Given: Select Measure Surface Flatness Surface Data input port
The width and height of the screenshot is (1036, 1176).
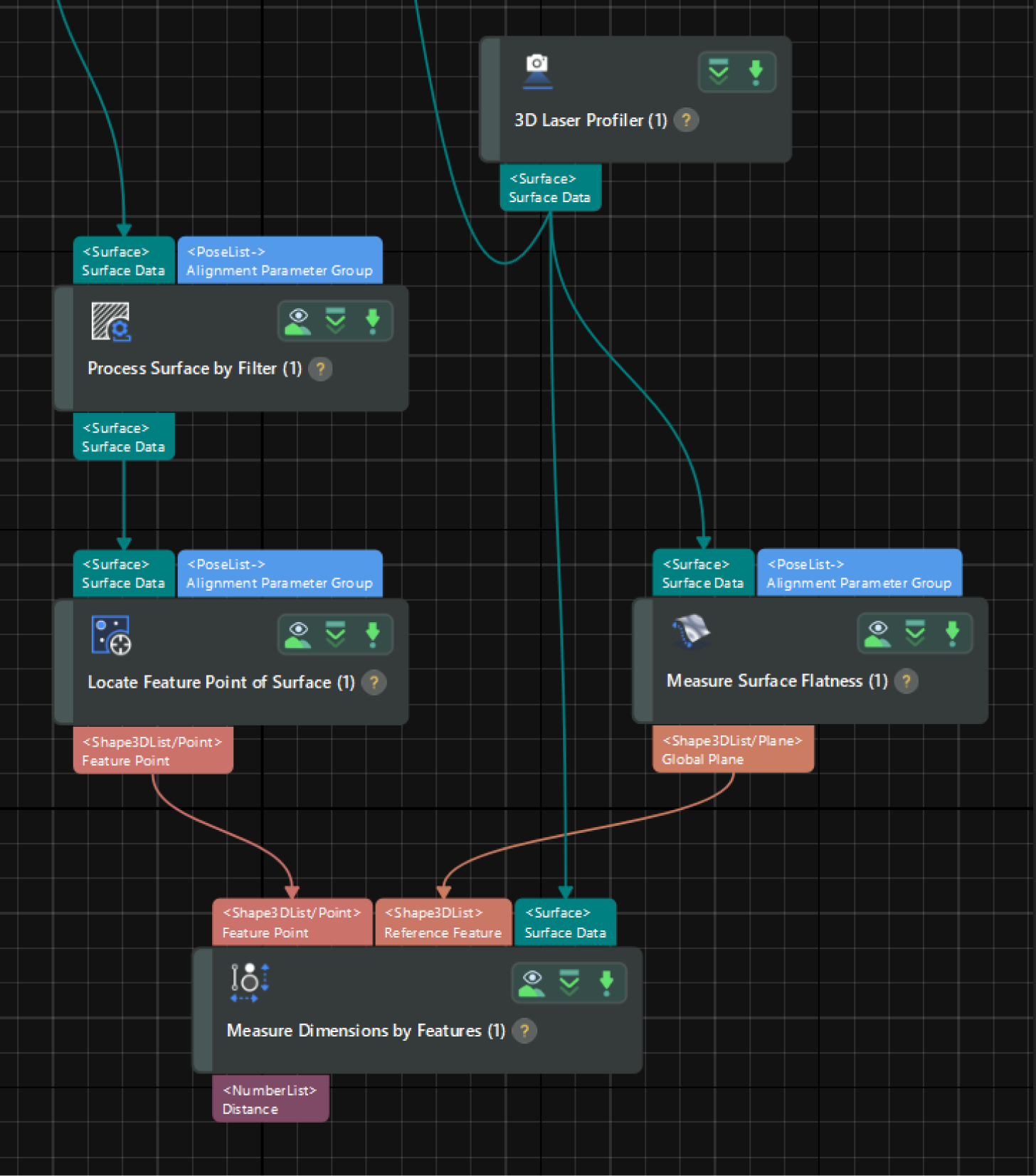Looking at the screenshot, I should tap(703, 572).
